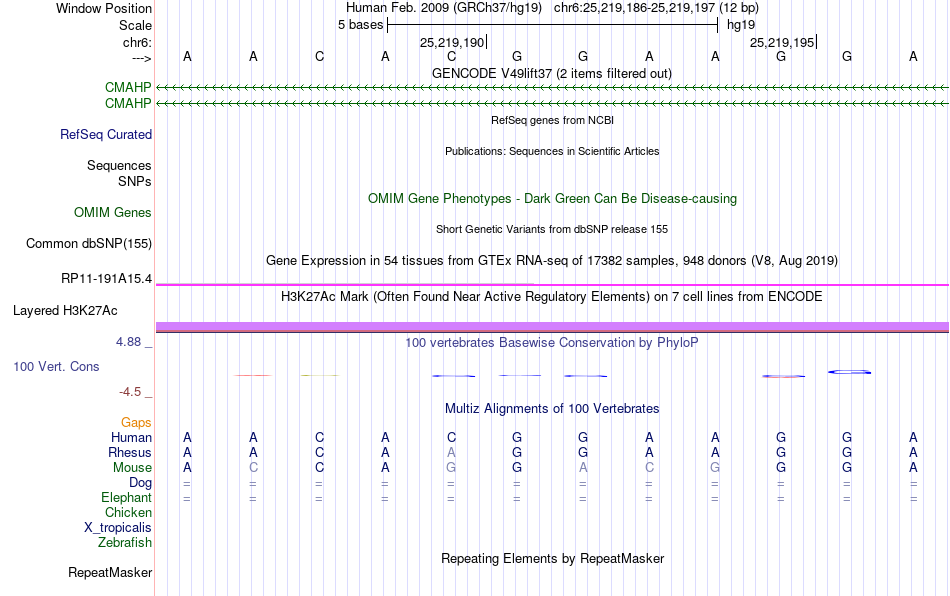Click RefSeq genes from NCBI title
This screenshot has width=950, height=596.
pos(552,121)
